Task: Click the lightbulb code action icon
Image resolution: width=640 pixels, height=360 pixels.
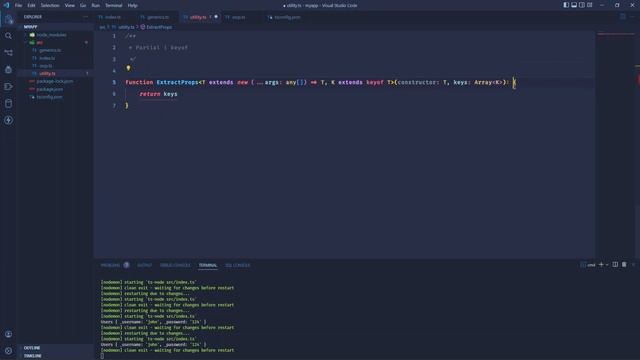Action: click(128, 68)
